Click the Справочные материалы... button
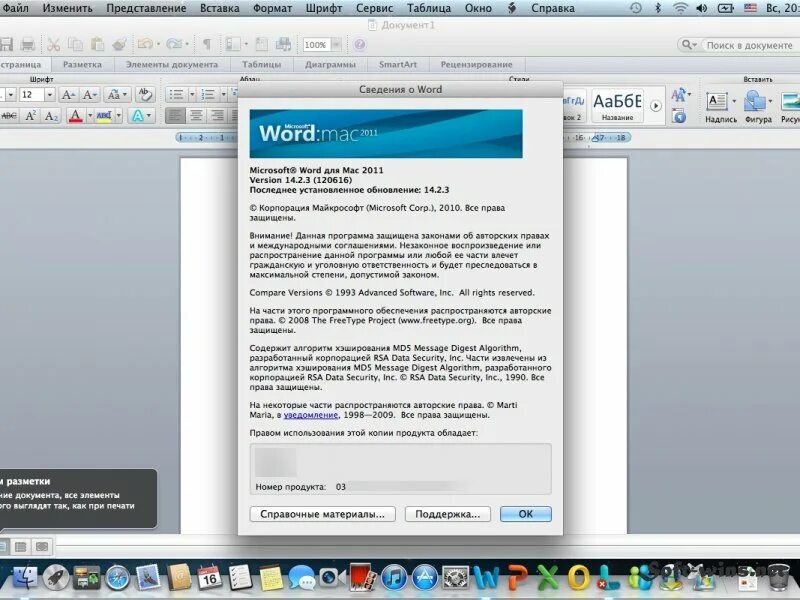The width and height of the screenshot is (800, 600). coord(322,514)
